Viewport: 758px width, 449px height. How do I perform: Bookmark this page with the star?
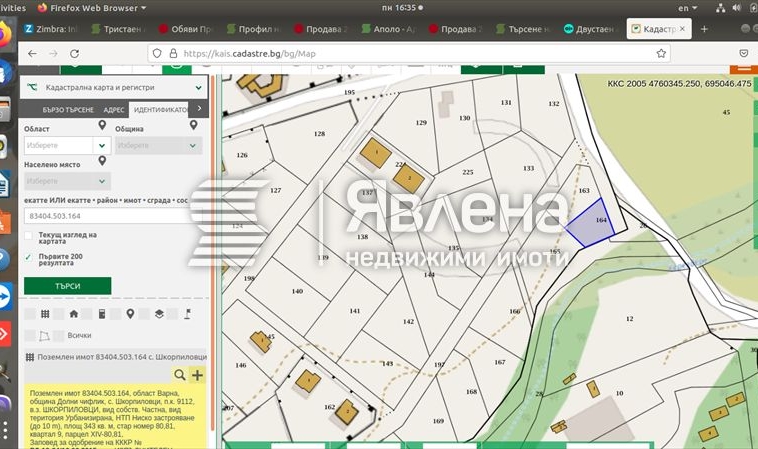[661, 54]
